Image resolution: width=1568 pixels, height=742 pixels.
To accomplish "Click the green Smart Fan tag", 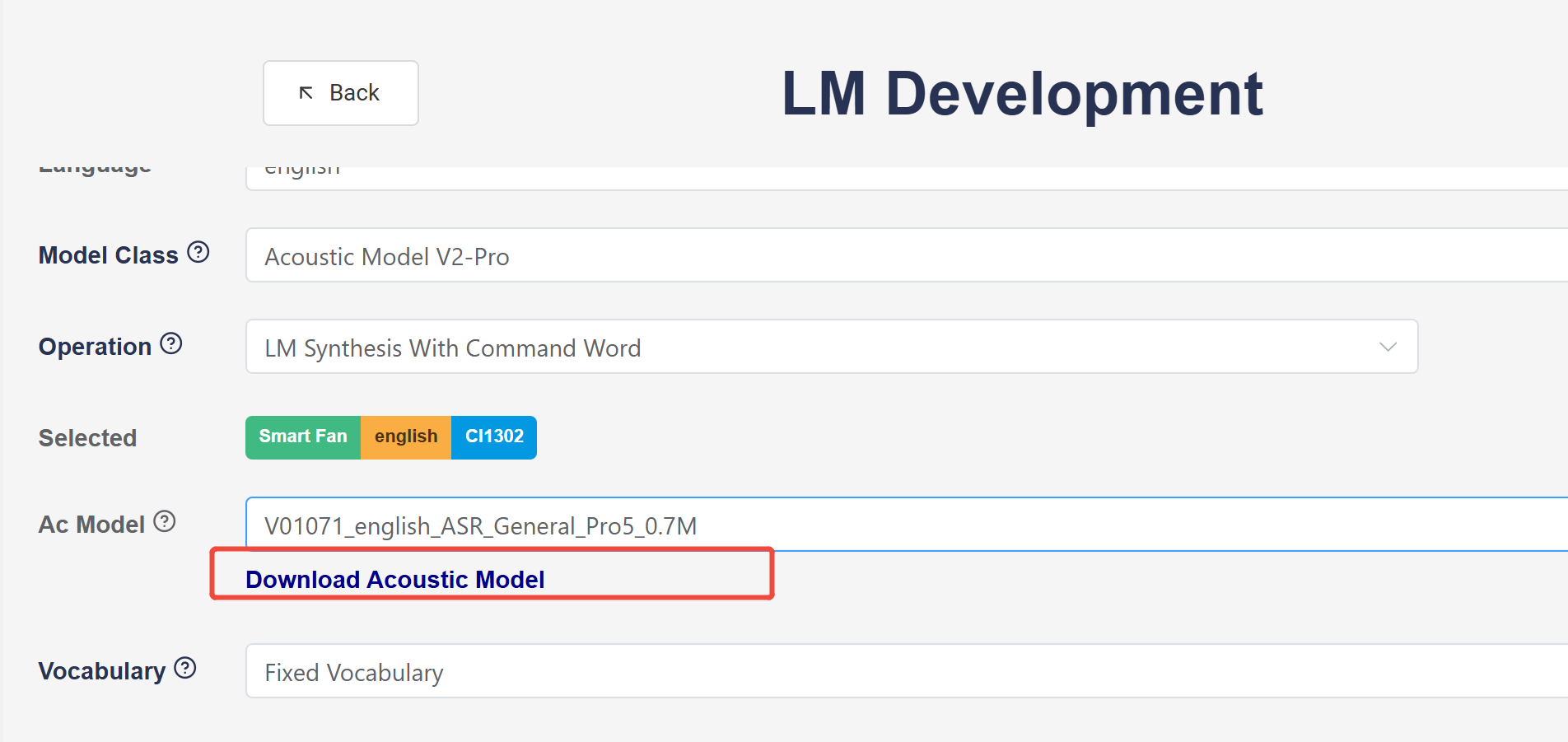I will click(x=303, y=436).
